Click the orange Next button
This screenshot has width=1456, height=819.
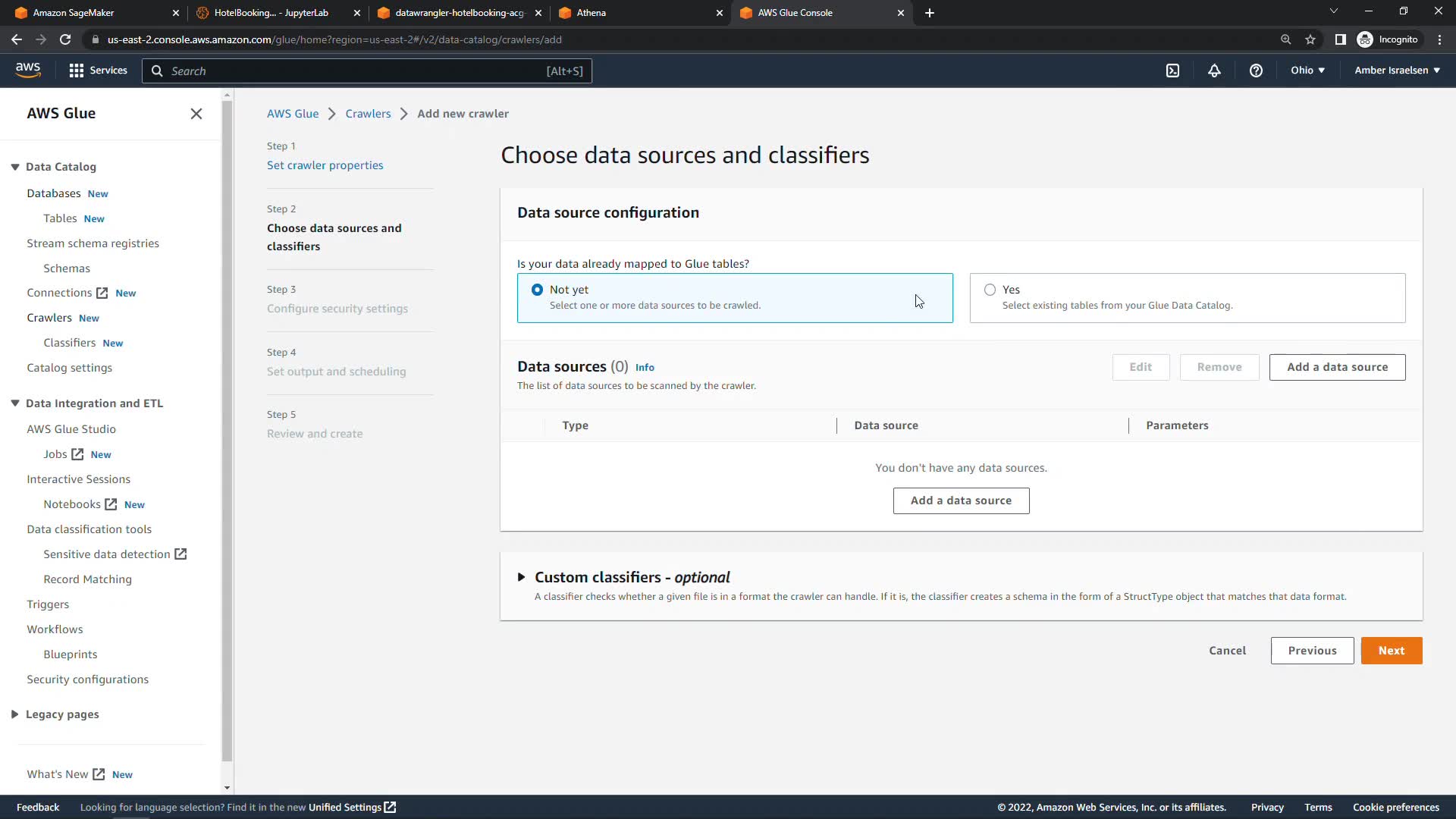pos(1391,651)
